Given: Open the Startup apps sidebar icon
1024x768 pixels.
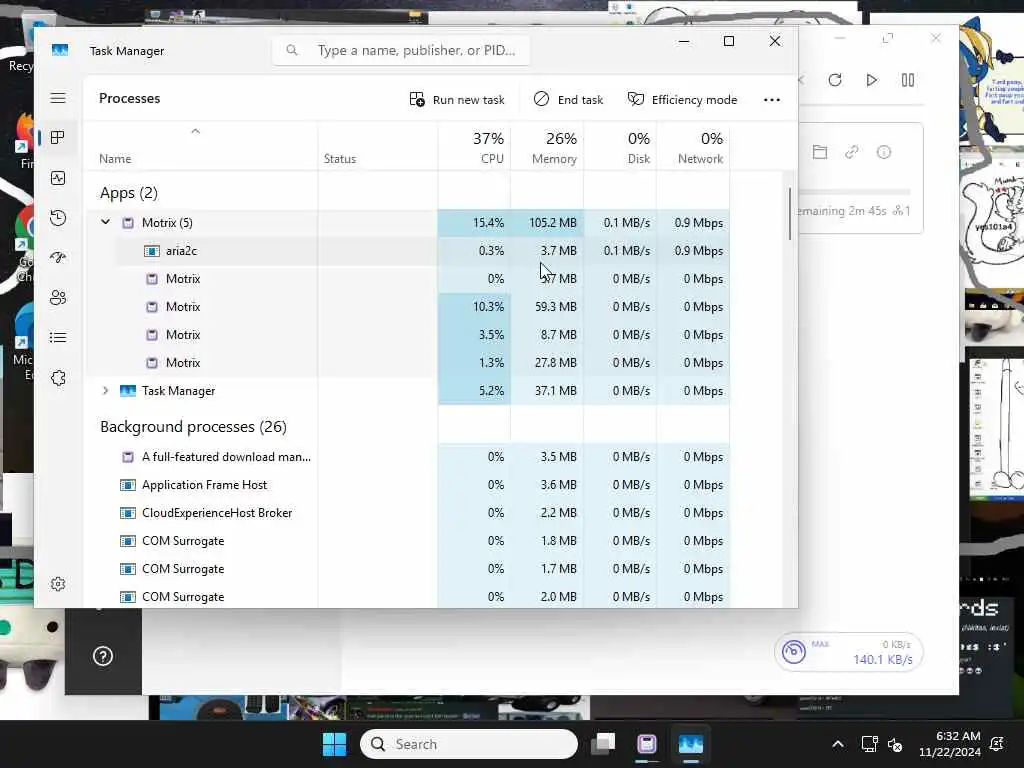Looking at the screenshot, I should click(58, 257).
